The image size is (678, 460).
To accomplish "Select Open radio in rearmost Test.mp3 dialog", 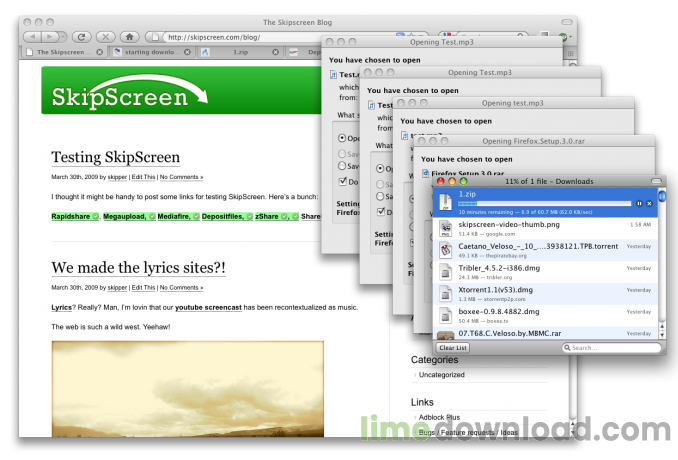I will tap(342, 138).
